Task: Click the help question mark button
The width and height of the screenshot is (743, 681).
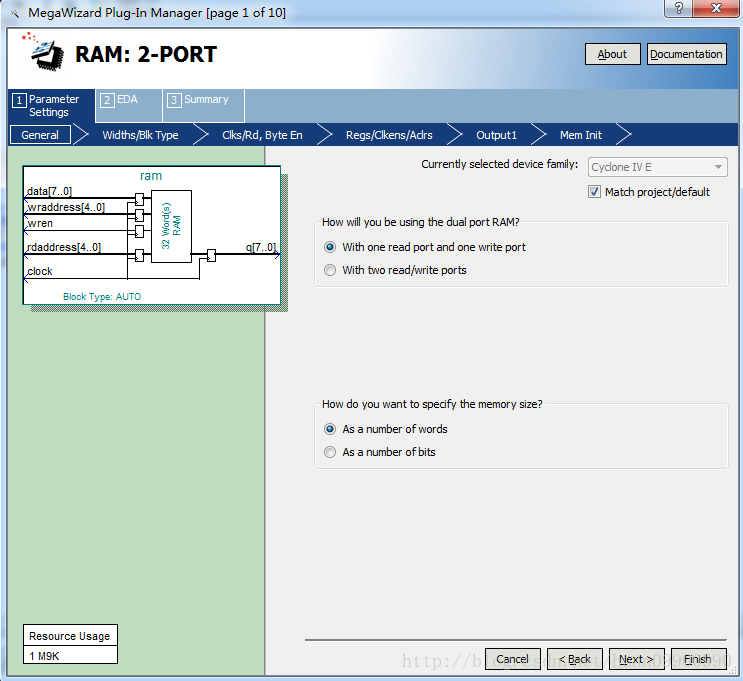Action: coord(679,8)
